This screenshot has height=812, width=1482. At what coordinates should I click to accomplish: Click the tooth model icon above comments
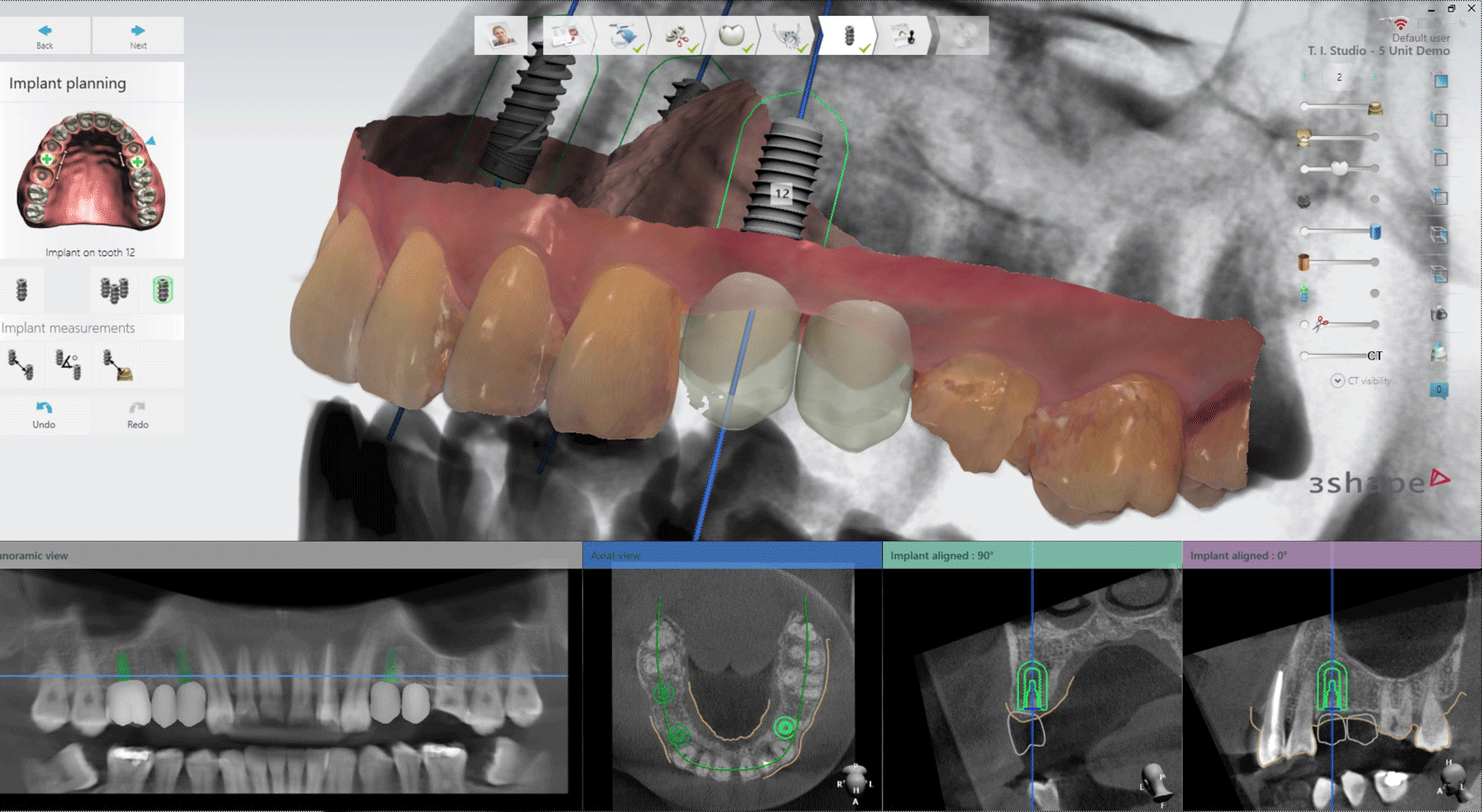[x=1440, y=352]
